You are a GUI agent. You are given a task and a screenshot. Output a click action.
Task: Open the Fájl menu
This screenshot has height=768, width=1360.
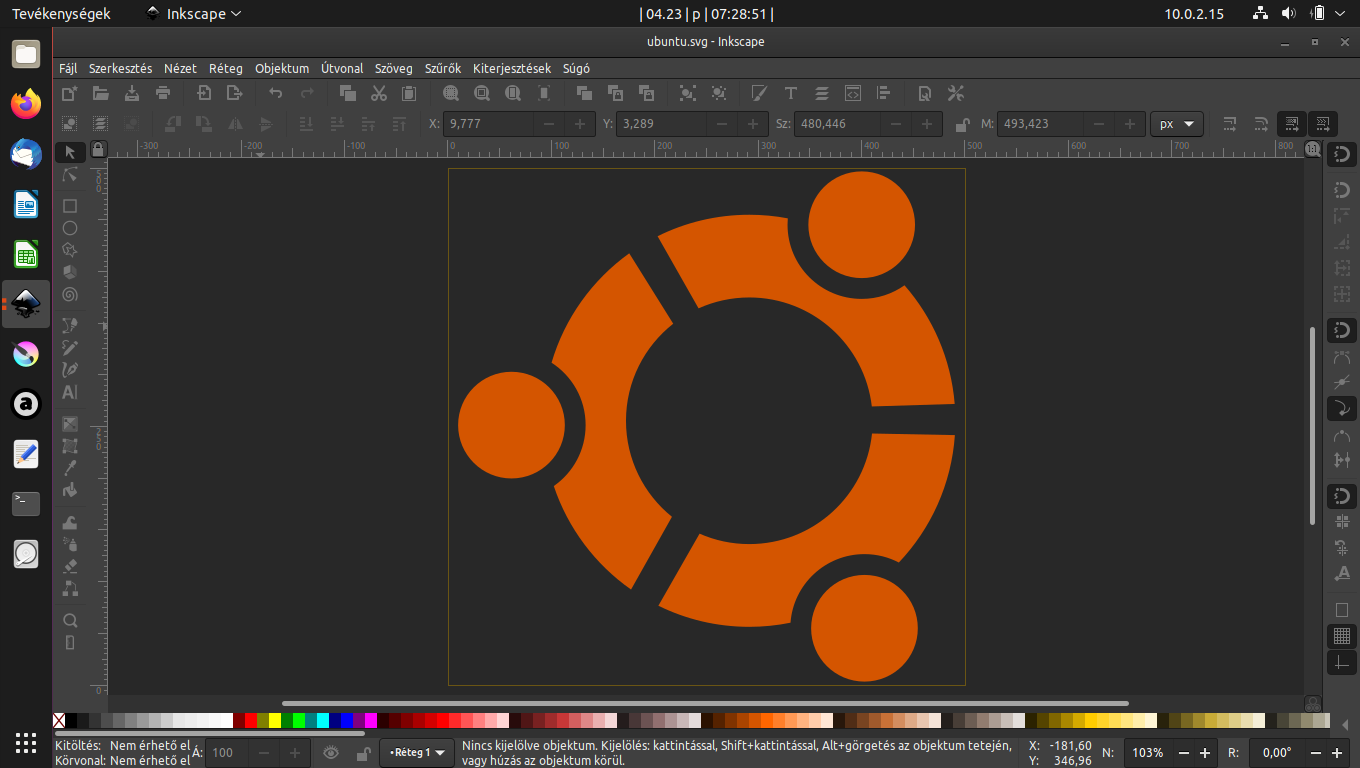click(x=68, y=69)
